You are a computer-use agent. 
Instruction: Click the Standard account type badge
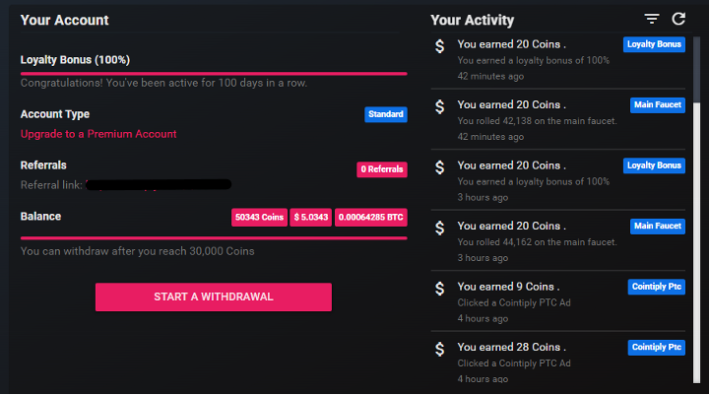[386, 114]
